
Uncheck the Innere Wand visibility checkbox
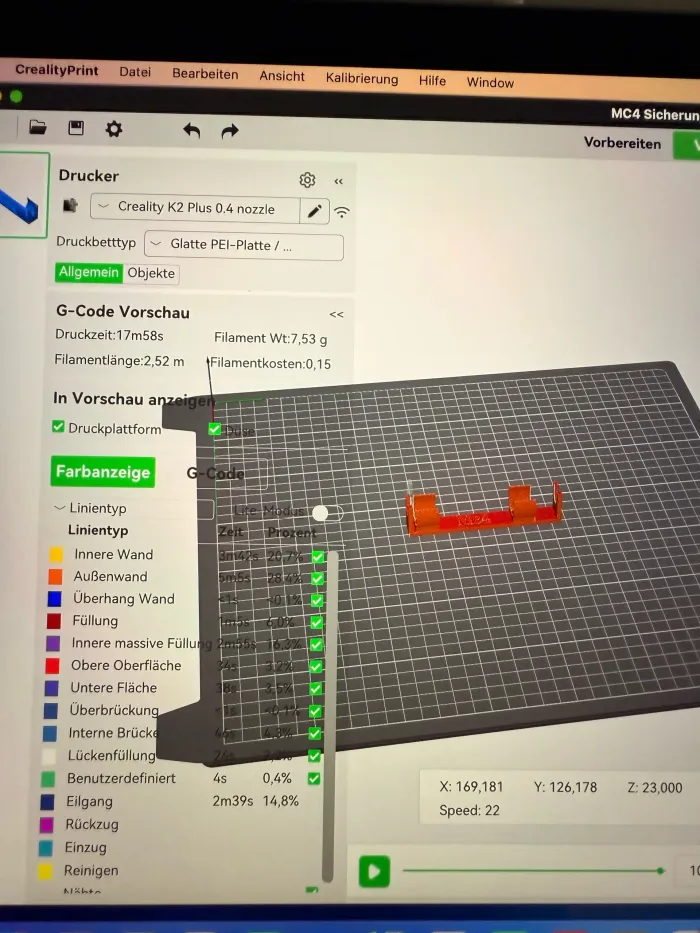pyautogui.click(x=318, y=556)
